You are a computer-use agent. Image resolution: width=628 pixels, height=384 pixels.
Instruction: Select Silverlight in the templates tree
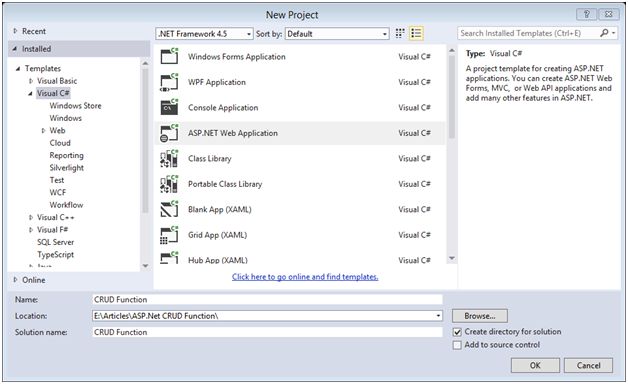[x=66, y=168]
